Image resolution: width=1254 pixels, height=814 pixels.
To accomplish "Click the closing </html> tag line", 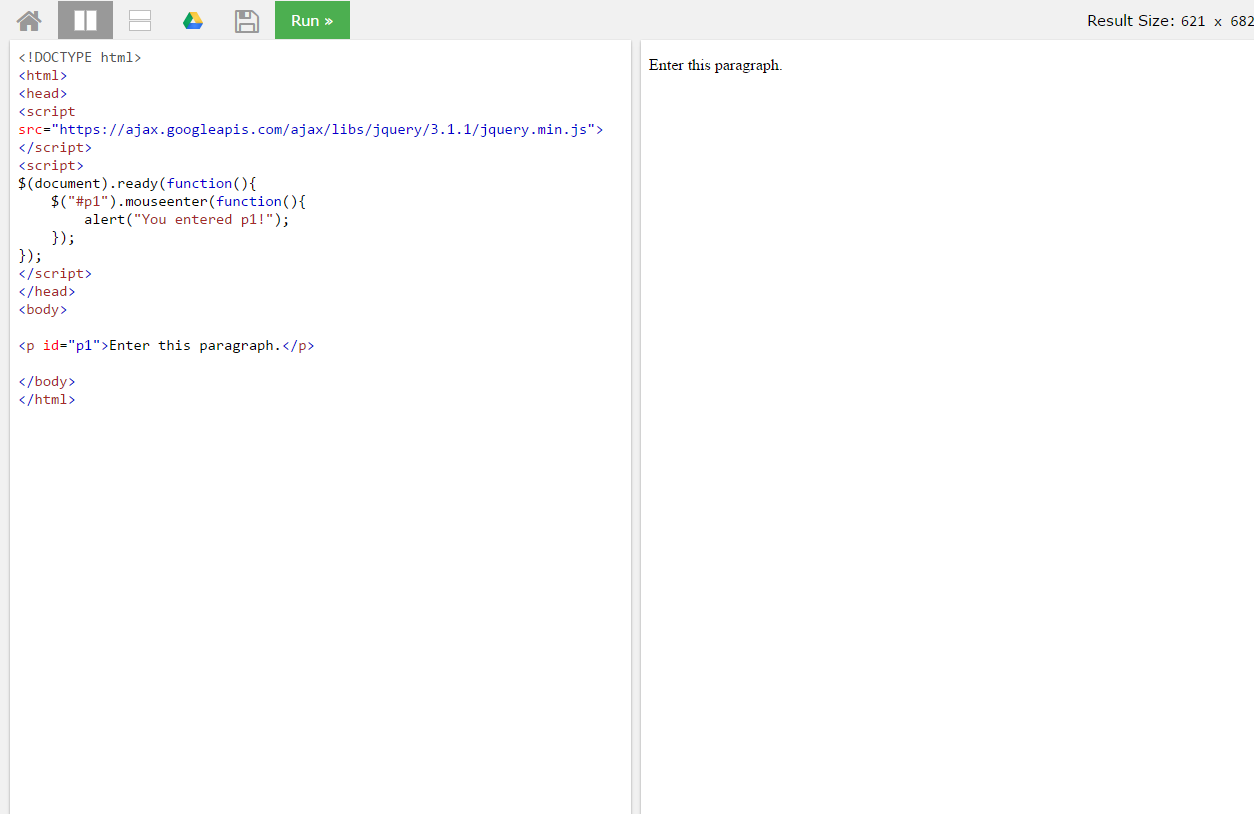I will [47, 399].
